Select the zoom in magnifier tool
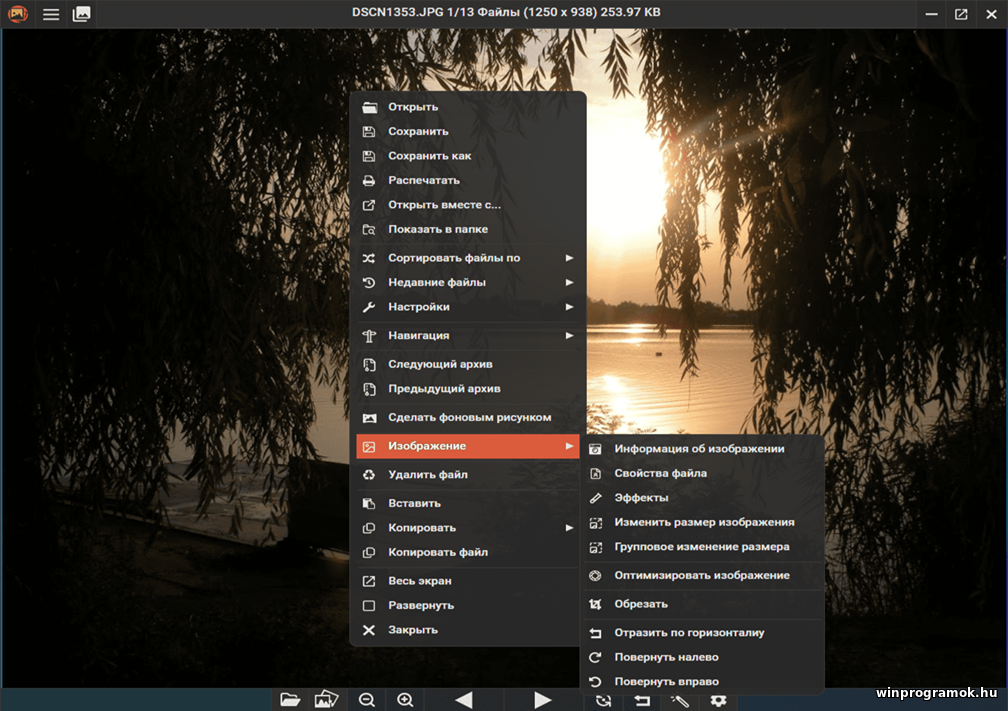The image size is (1008, 711). [x=404, y=700]
